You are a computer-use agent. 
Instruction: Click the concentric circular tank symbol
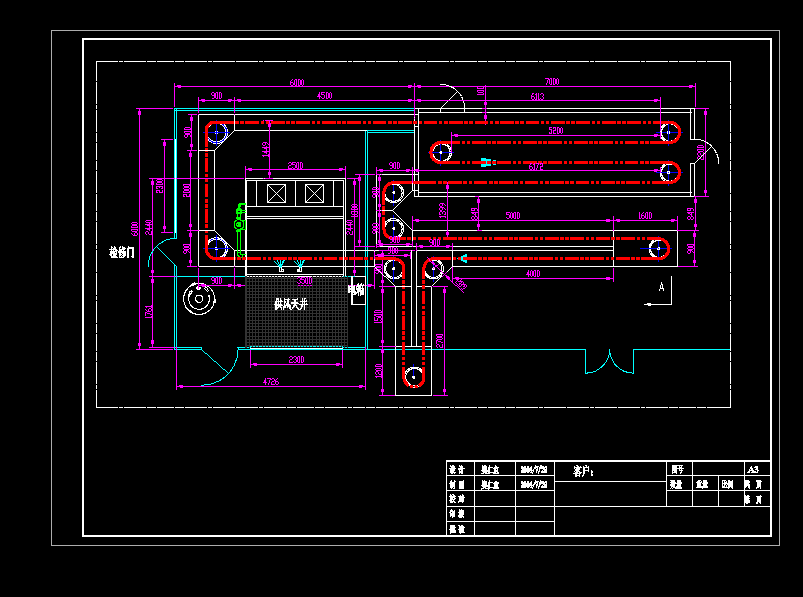199,298
